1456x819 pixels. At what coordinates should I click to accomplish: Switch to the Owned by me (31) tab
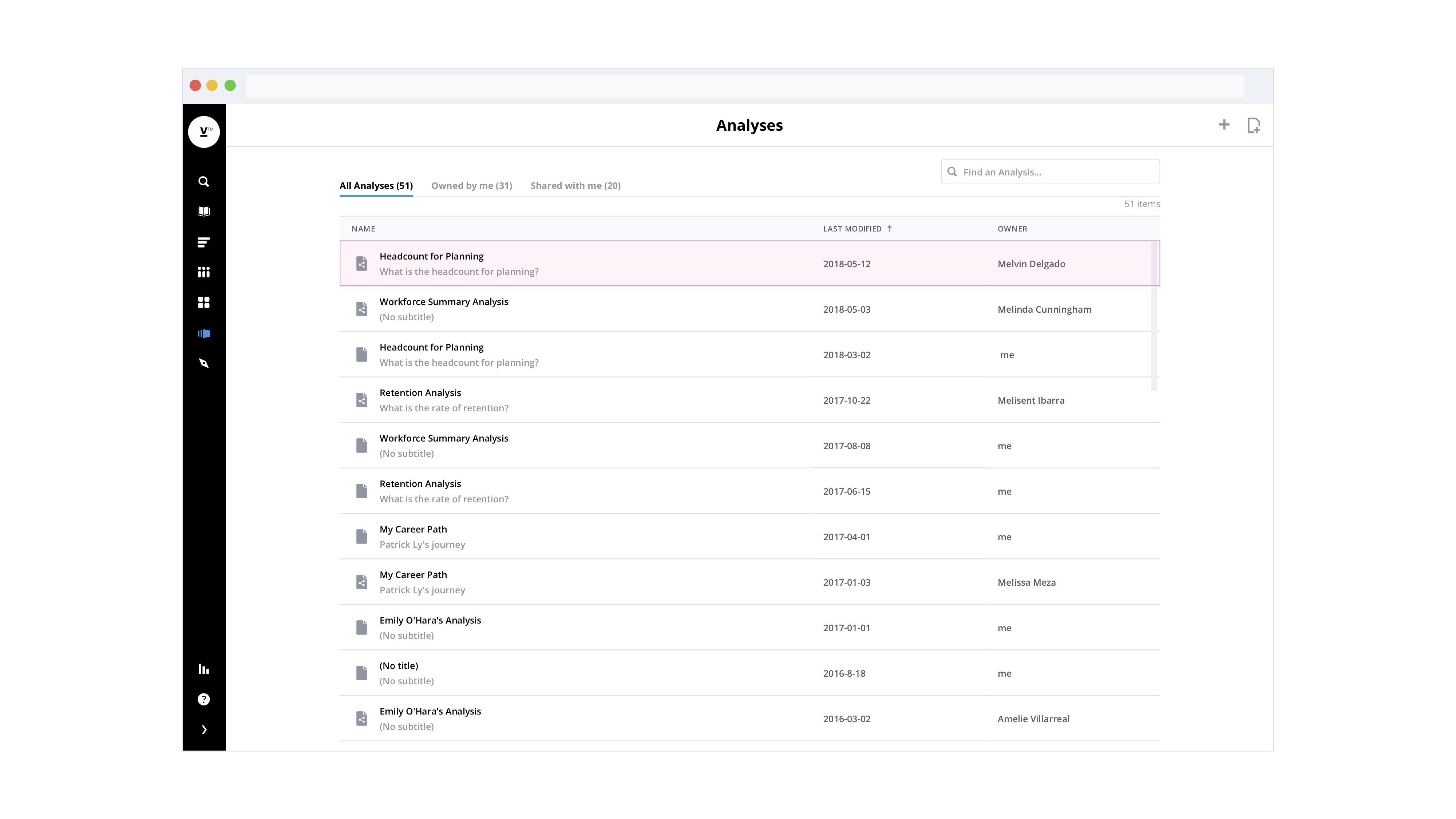[471, 186]
